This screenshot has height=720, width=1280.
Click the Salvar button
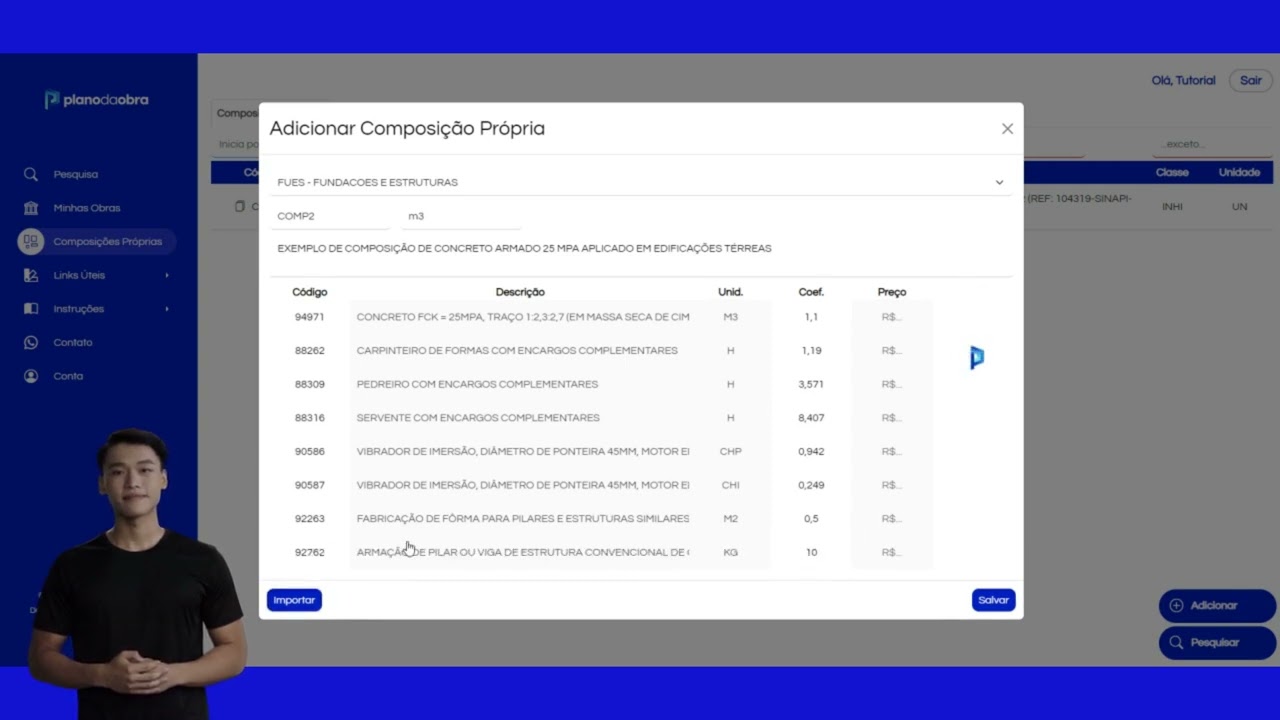(x=993, y=600)
